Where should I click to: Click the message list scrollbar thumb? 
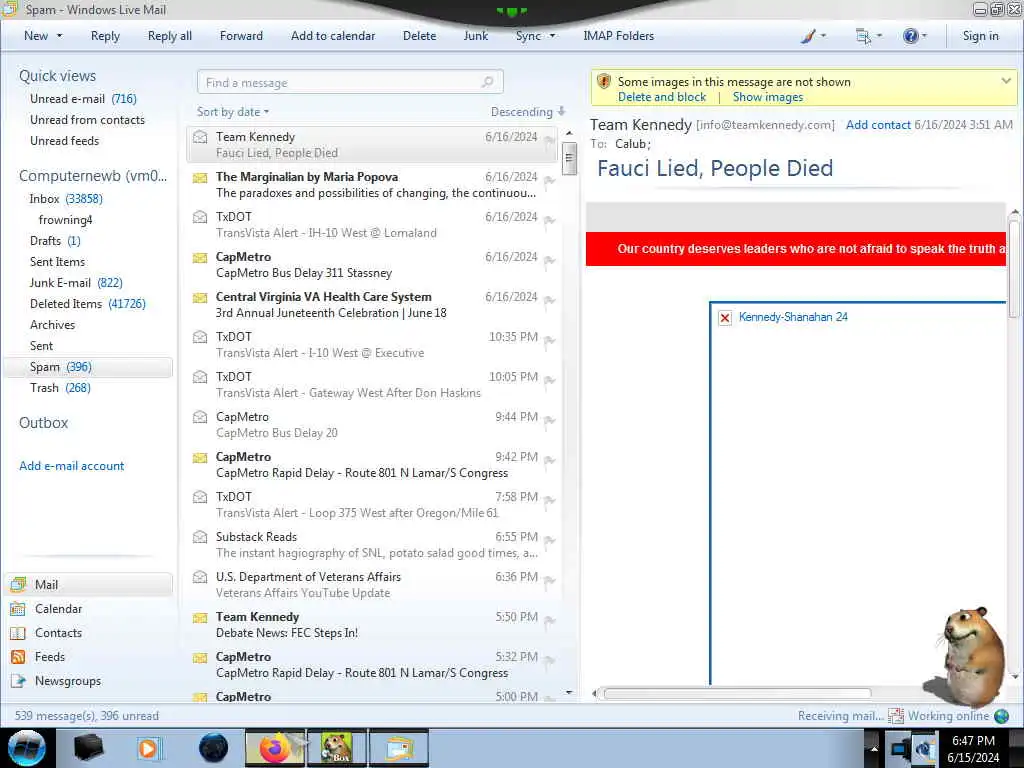(569, 157)
